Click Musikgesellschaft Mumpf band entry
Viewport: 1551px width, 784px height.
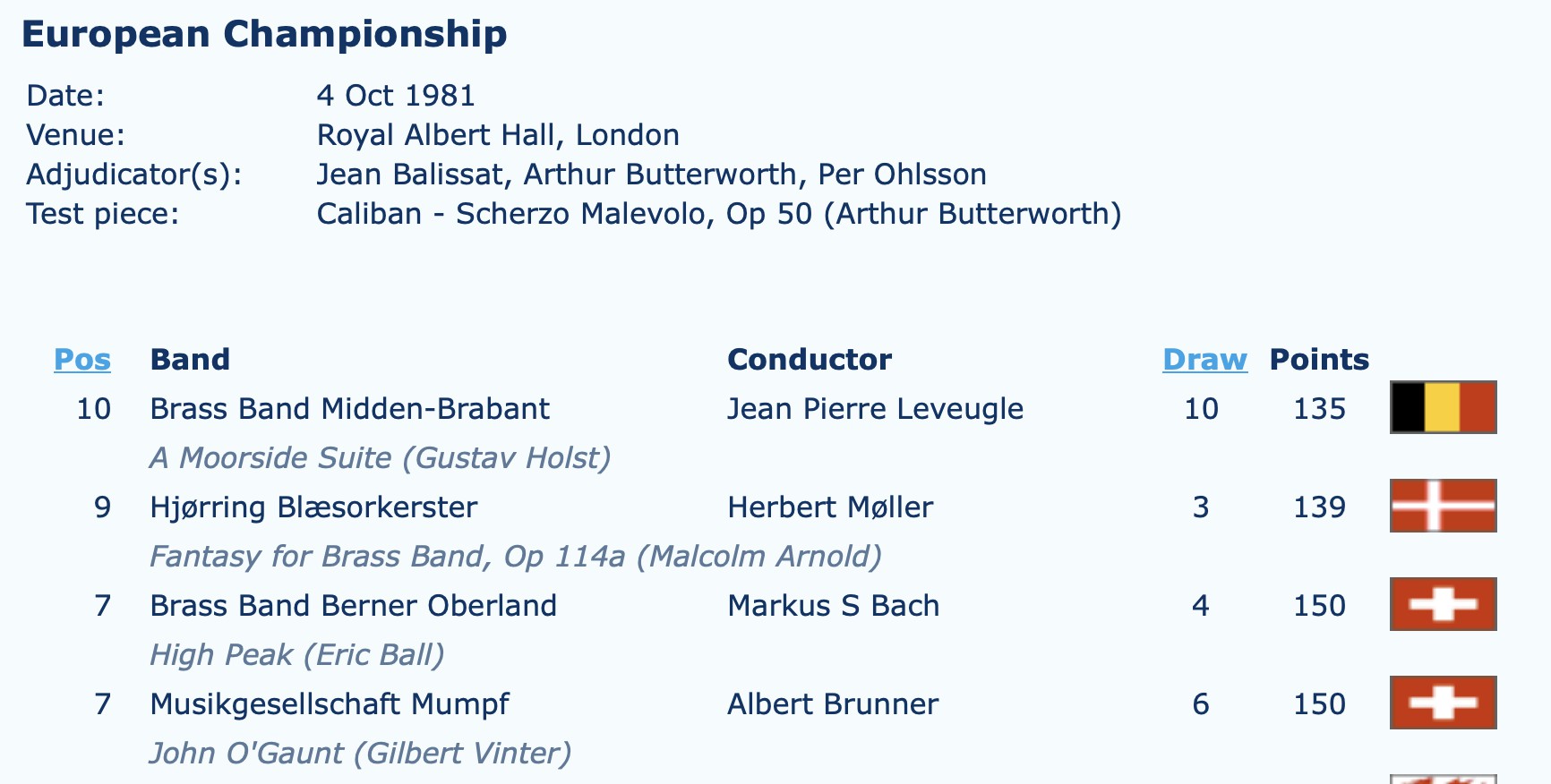[x=330, y=704]
